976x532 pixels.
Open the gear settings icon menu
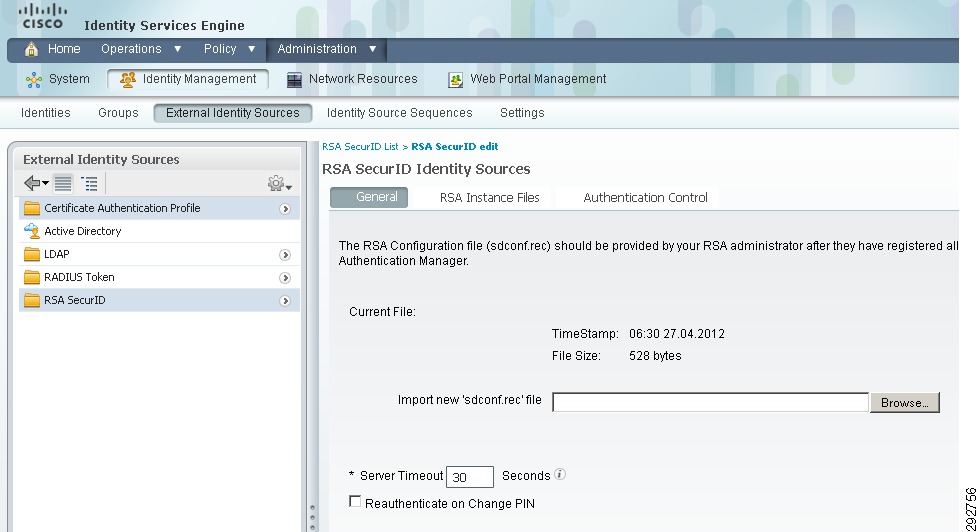coord(279,184)
